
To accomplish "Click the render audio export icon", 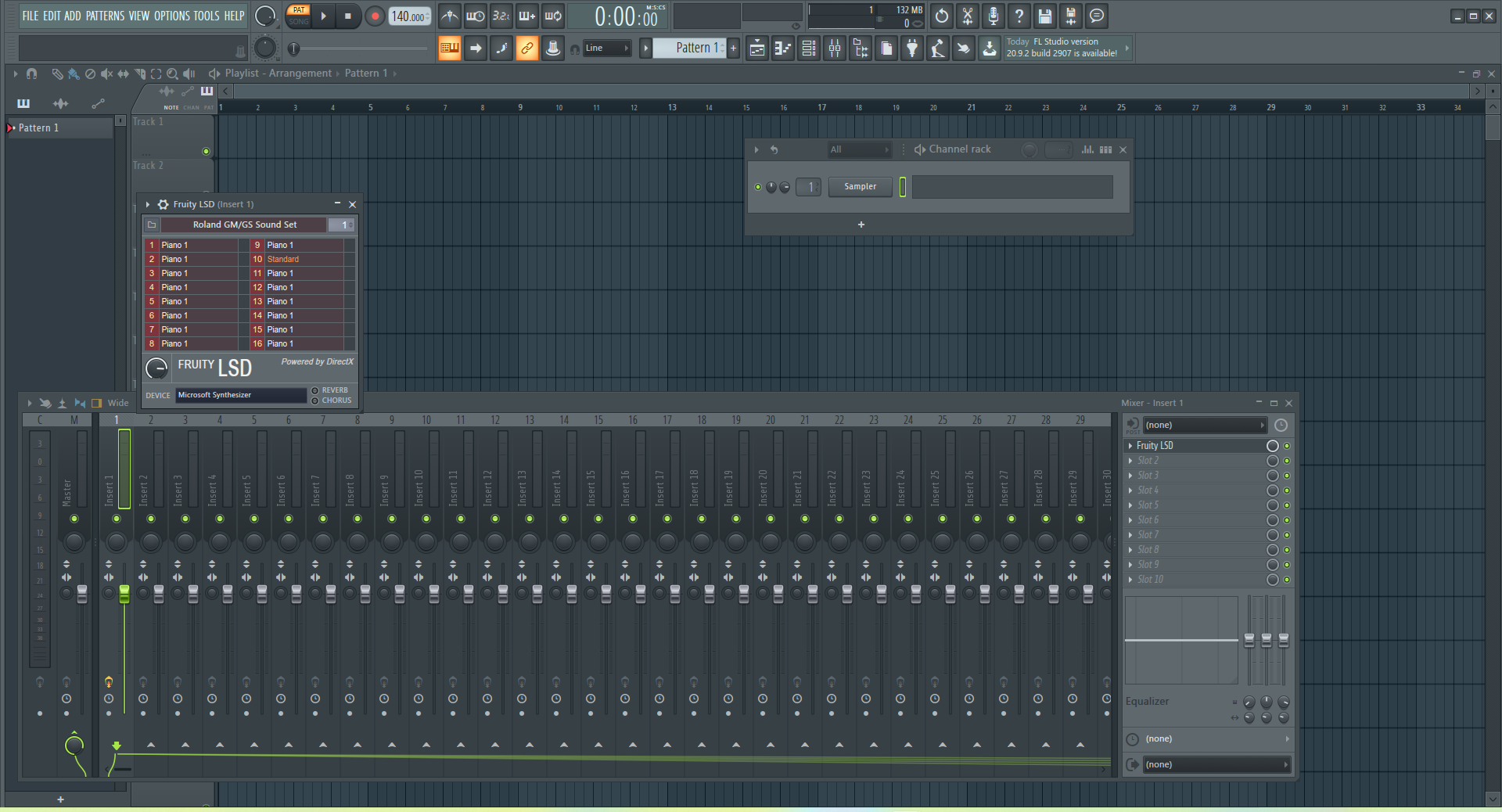I will click(x=1071, y=16).
